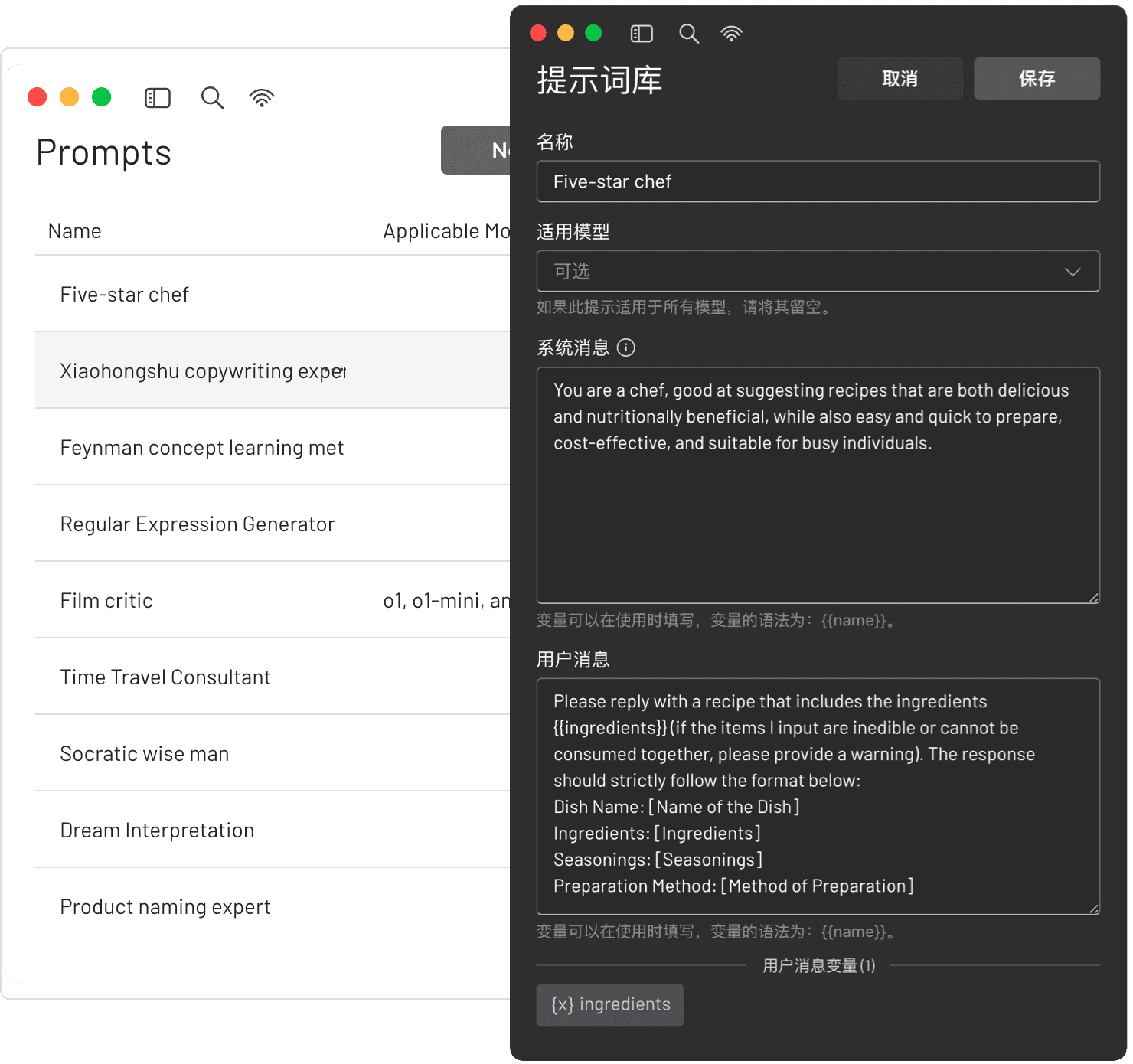The width and height of the screenshot is (1133, 1064).
Task: Open search in the light Prompts window
Action: tap(212, 98)
